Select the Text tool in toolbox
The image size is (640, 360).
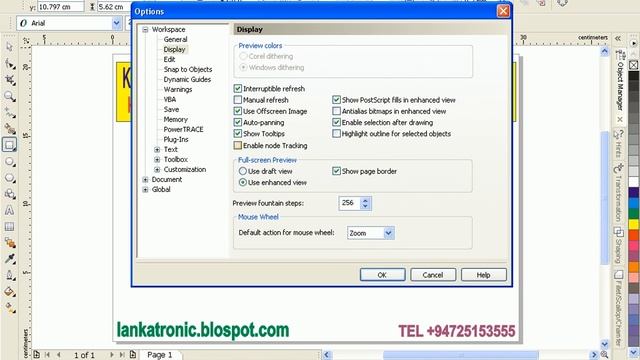(9, 211)
